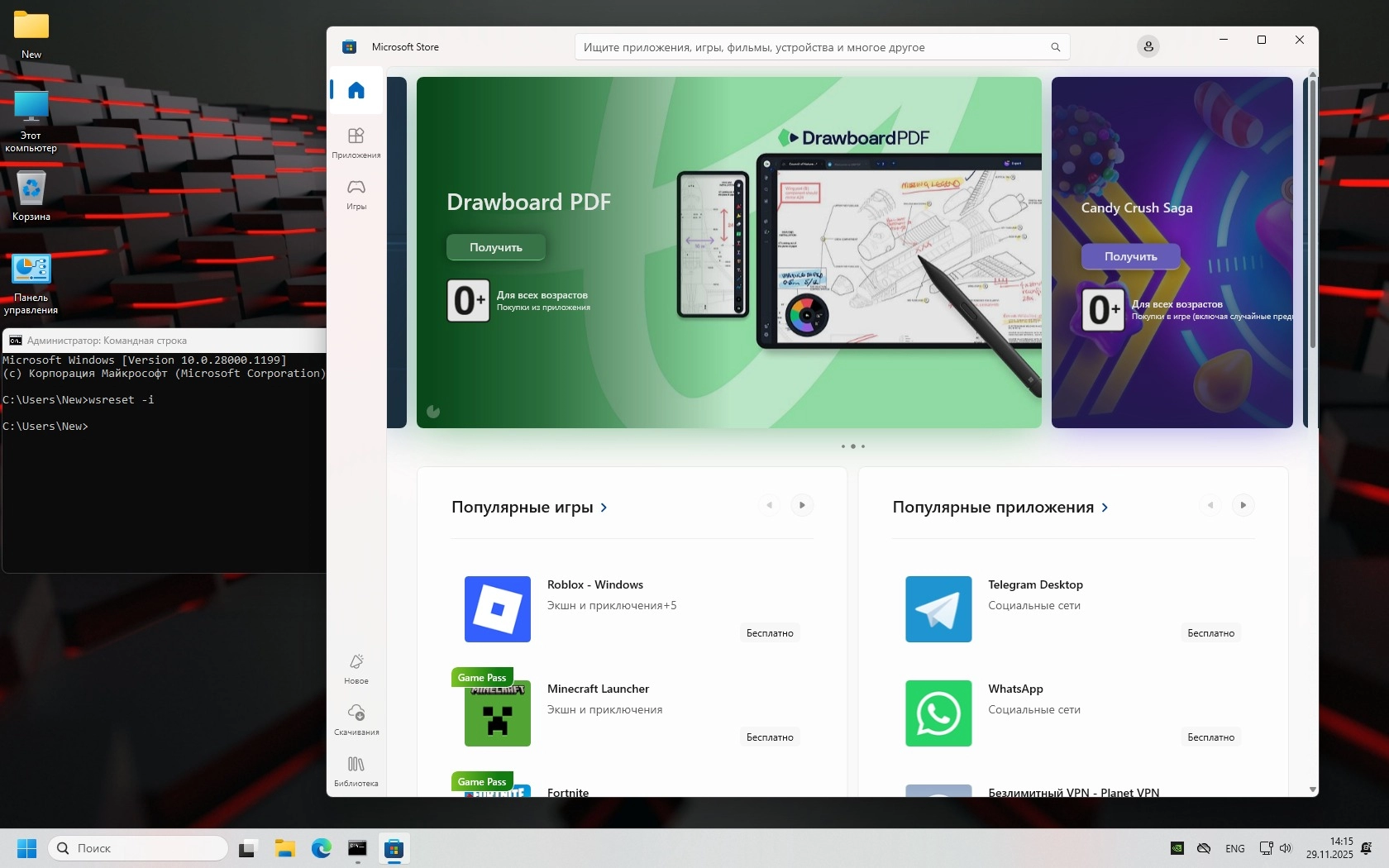This screenshot has width=1389, height=868.
Task: Open the Roblox app icon
Action: 498,609
